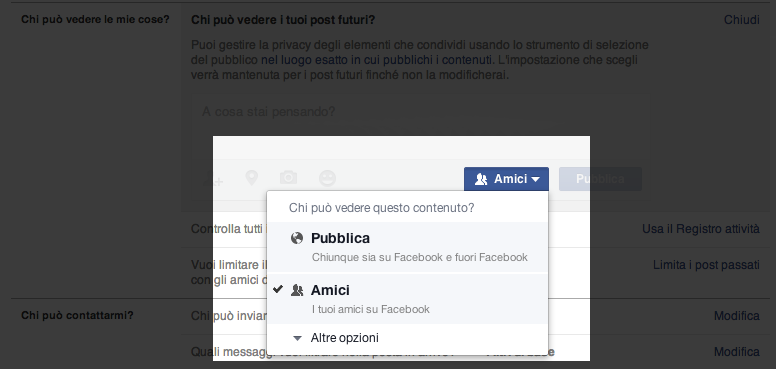Click the camera photo icon in composer

[x=289, y=178]
